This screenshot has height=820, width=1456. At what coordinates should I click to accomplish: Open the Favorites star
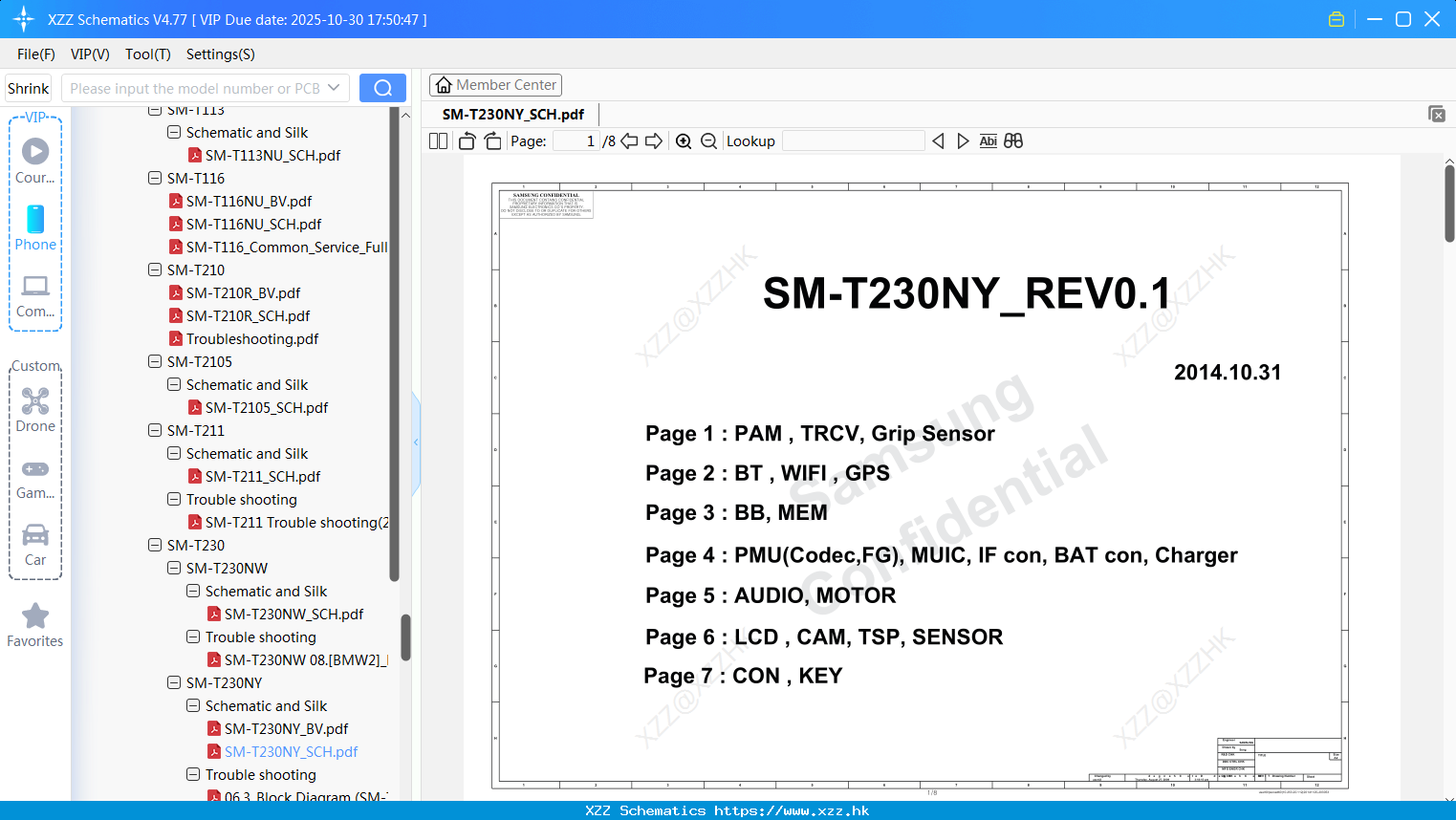(35, 626)
